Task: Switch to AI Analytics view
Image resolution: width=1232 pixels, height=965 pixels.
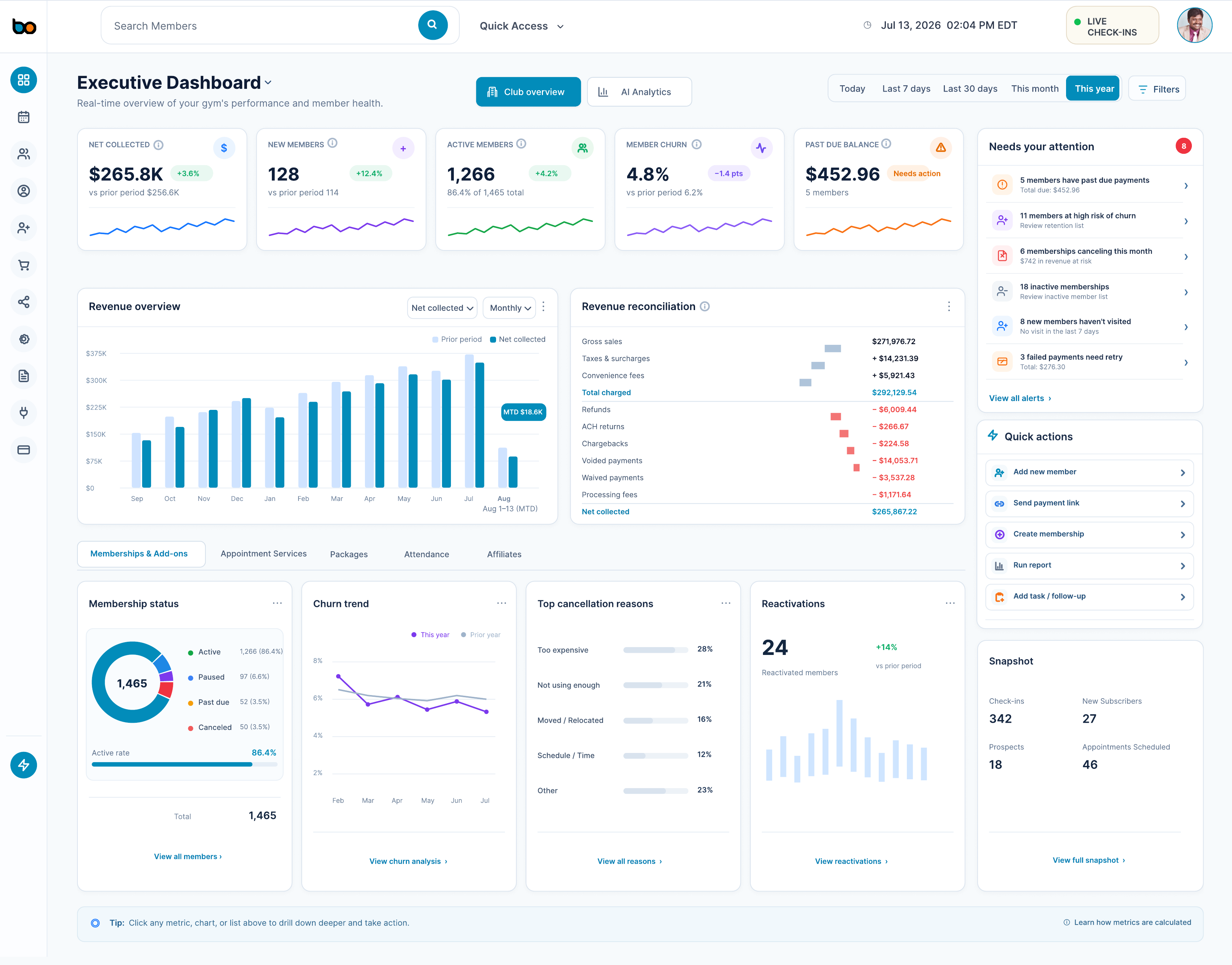Action: click(x=639, y=92)
